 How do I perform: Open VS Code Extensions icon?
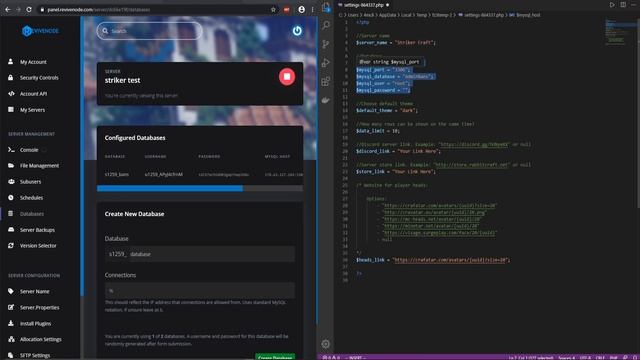click(x=326, y=81)
